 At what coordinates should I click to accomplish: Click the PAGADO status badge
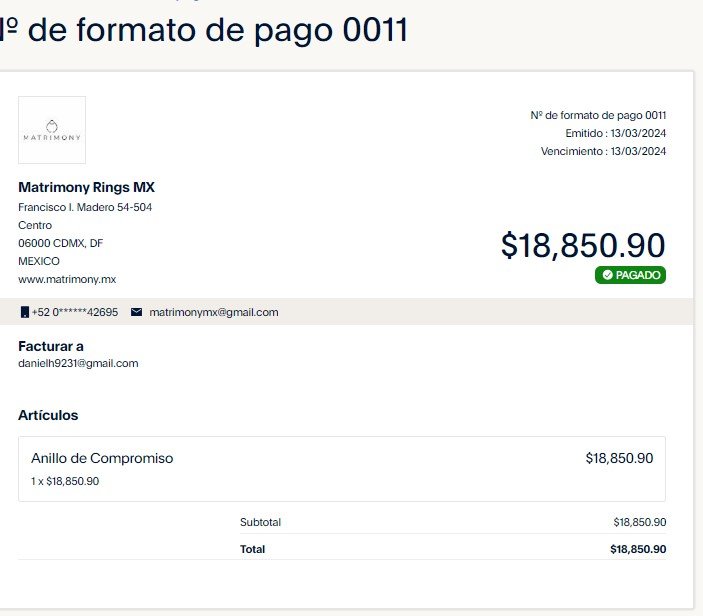pyautogui.click(x=630, y=275)
